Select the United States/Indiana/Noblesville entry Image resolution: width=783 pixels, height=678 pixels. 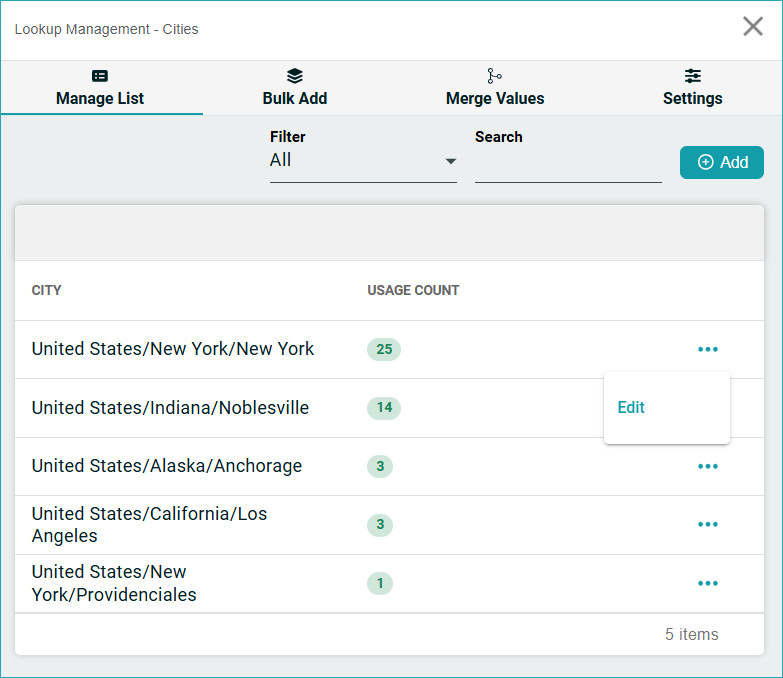[x=170, y=408]
